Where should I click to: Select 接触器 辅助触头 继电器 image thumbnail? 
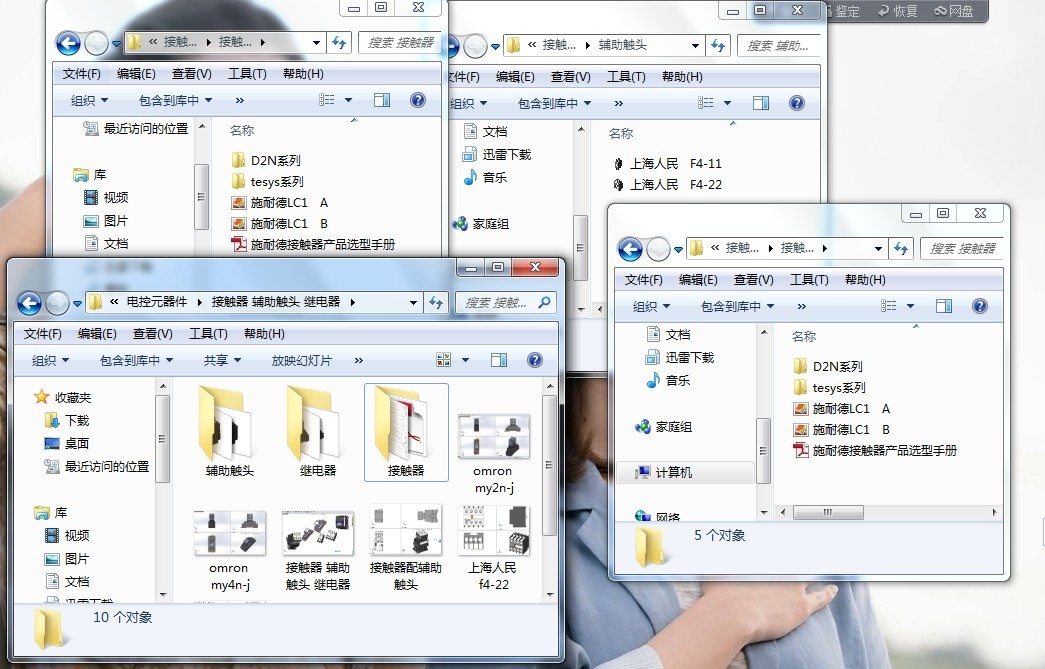[x=317, y=550]
